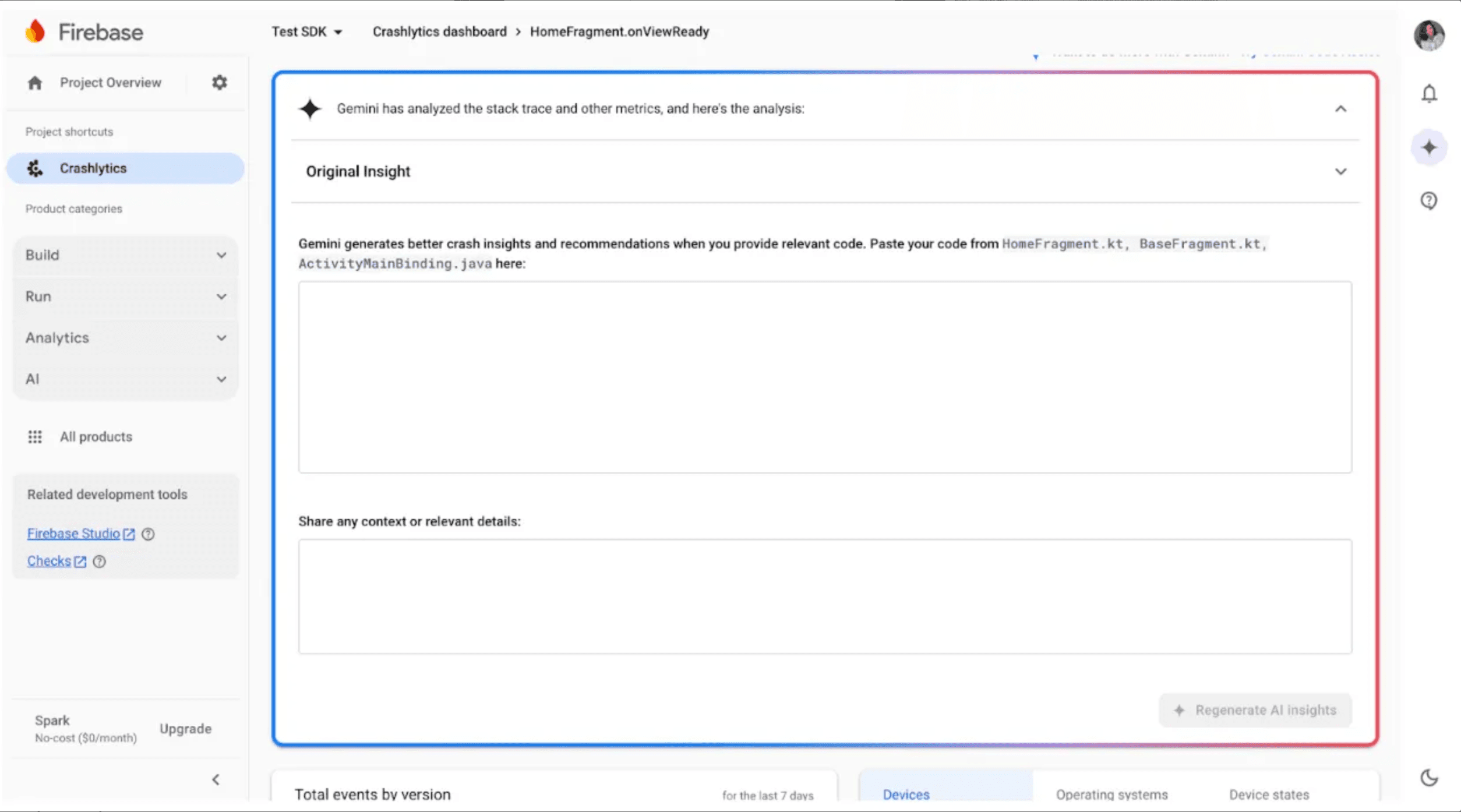This screenshot has height=812, width=1461.
Task: Open All products page
Action: point(96,437)
